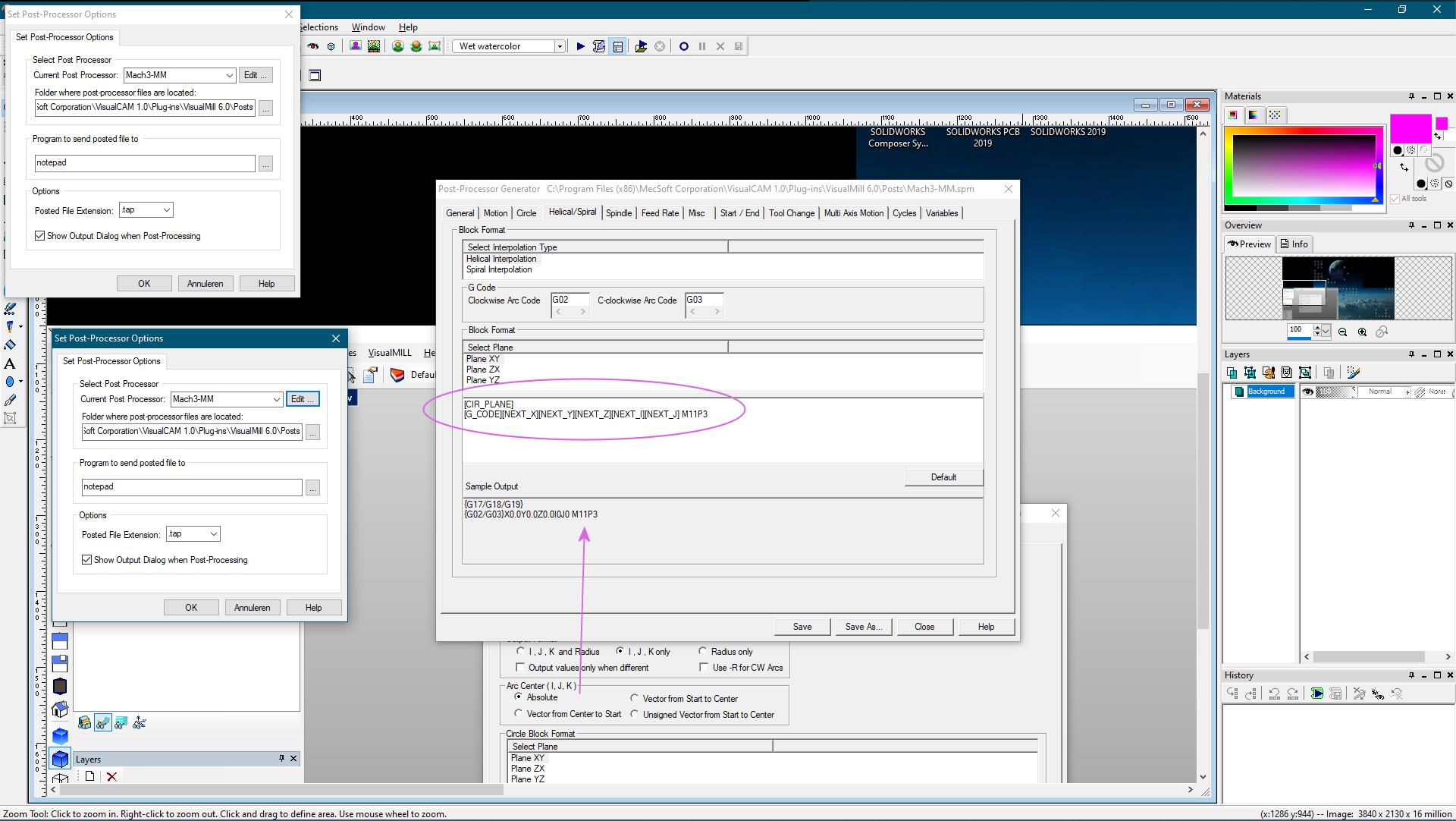Toggle the script execution mode icon
The image size is (1456, 821).
pos(618,46)
